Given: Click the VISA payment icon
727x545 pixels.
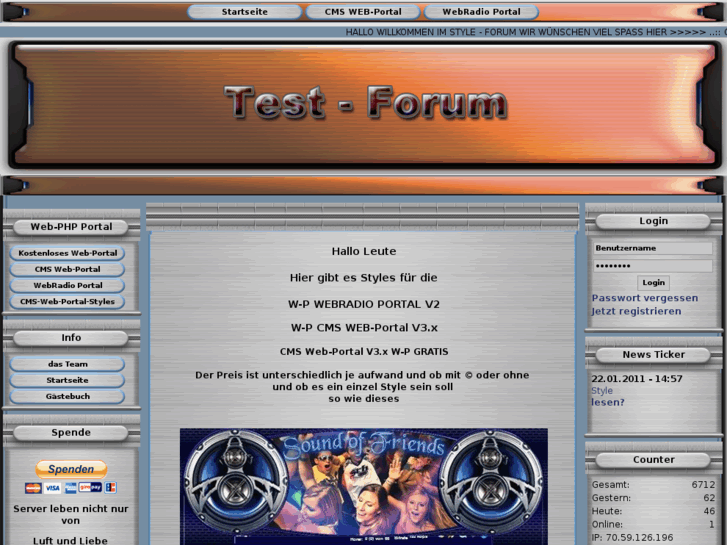Looking at the screenshot, I should tap(52, 488).
